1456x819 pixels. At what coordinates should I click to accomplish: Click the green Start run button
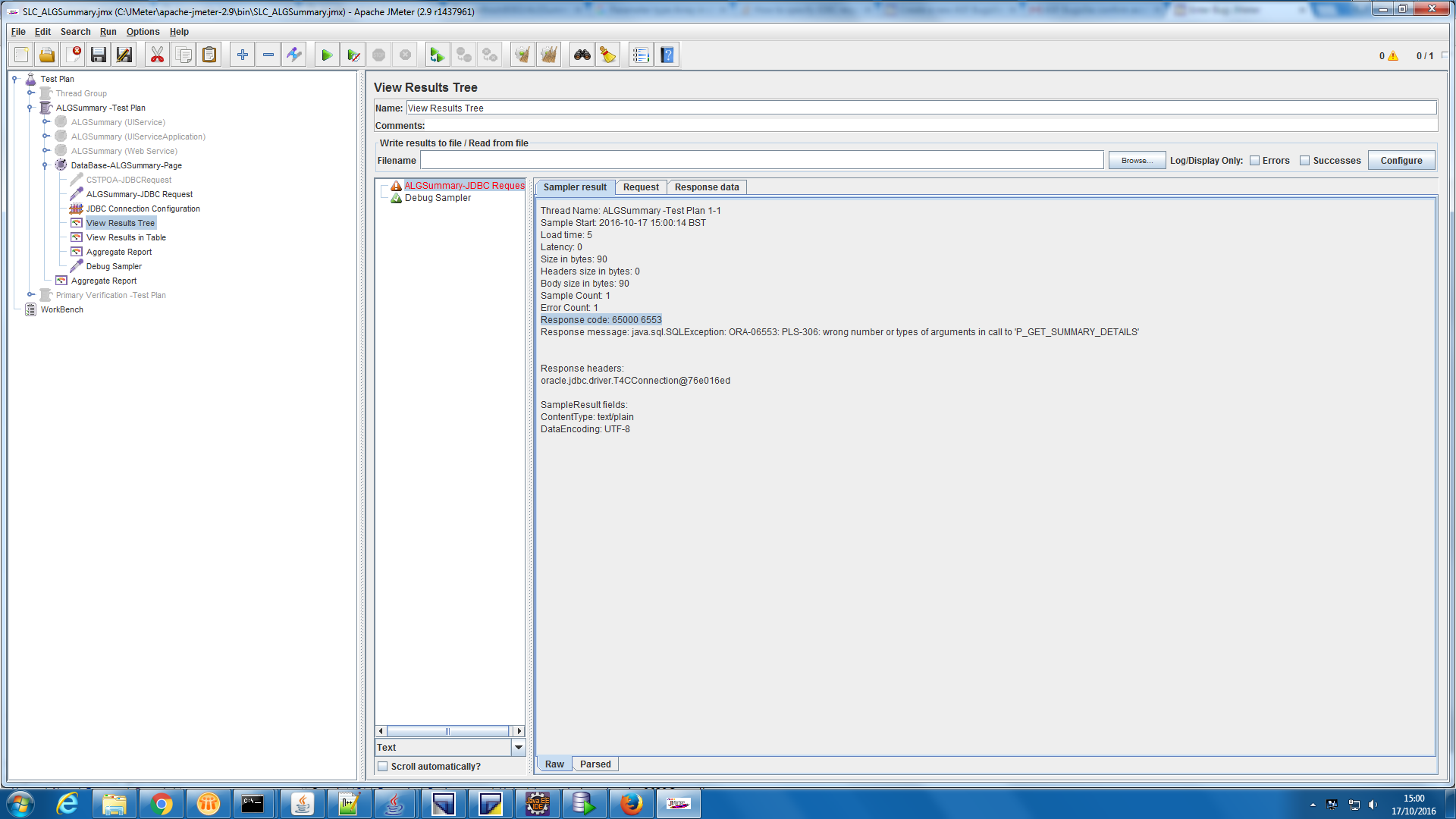[326, 55]
